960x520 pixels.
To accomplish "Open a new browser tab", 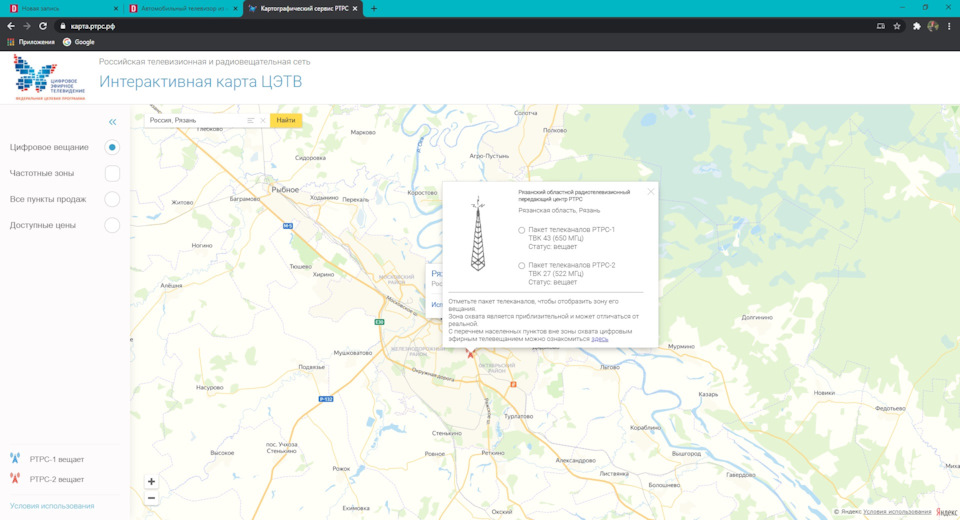I will coord(373,9).
